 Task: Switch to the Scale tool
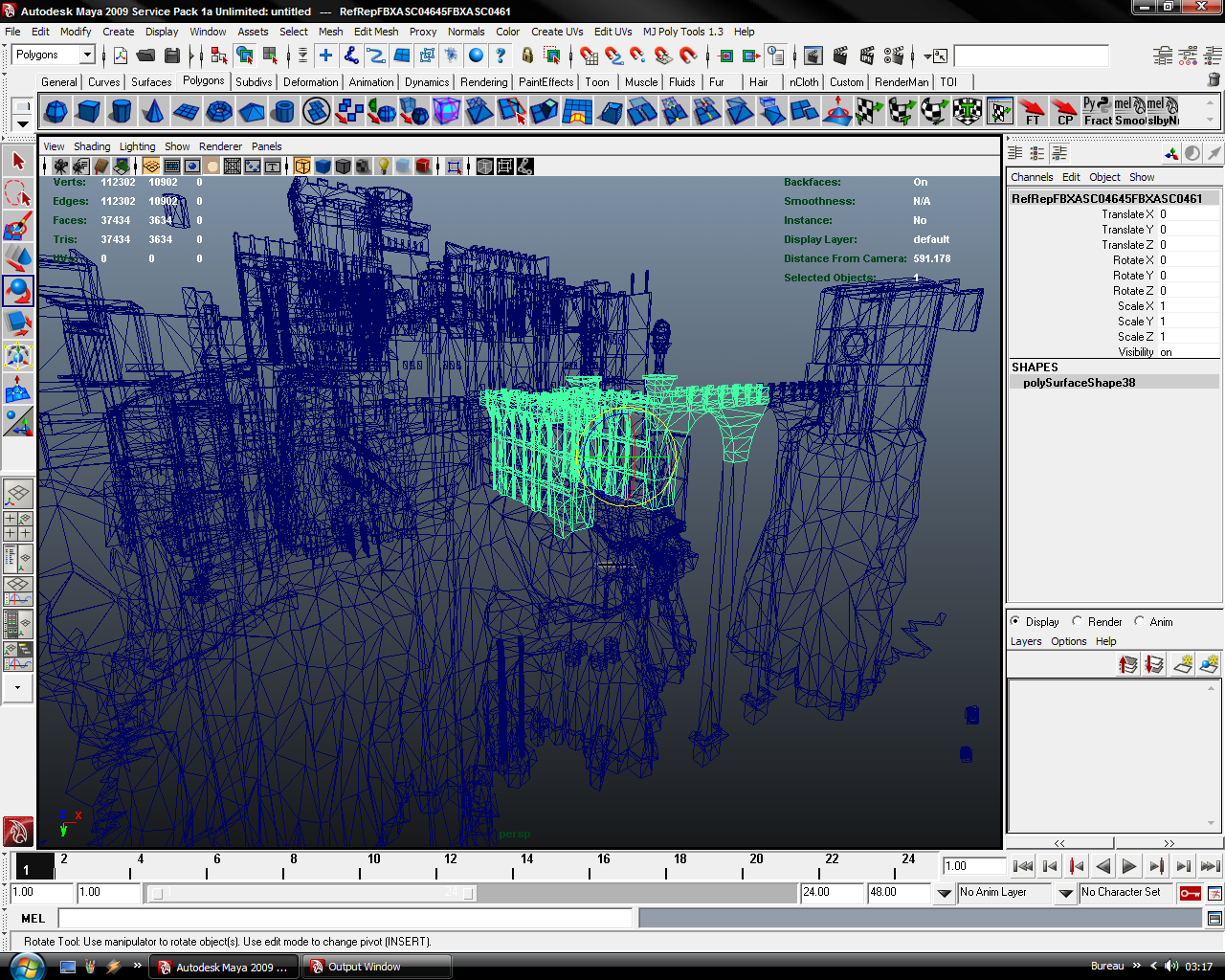pyautogui.click(x=18, y=323)
